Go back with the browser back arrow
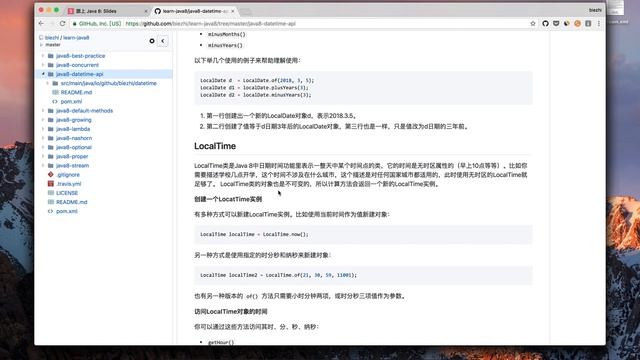The image size is (640, 360). pos(41,24)
